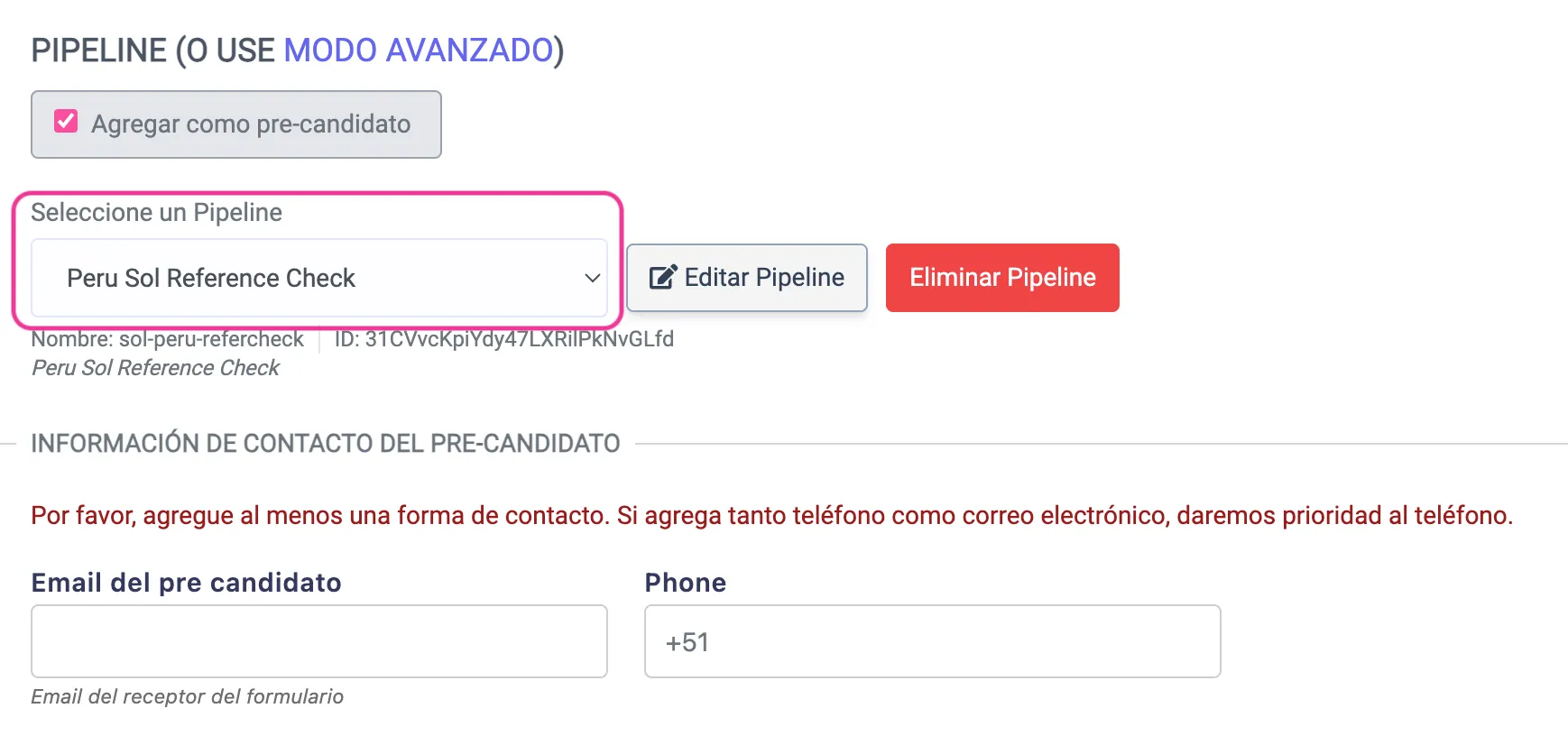The image size is (1568, 736).
Task: Click the Phone field showing +51 prefix
Action: (x=932, y=641)
